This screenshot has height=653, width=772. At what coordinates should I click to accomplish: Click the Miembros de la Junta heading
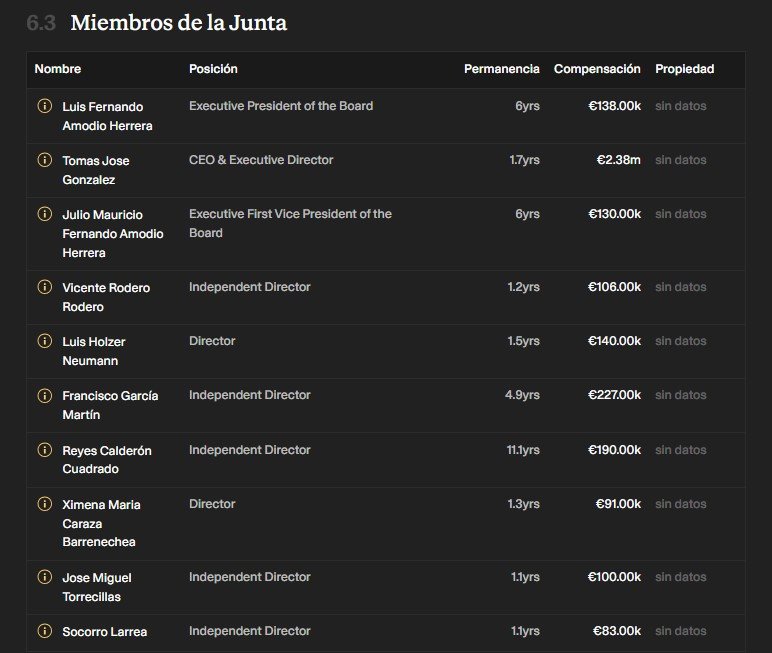click(179, 23)
